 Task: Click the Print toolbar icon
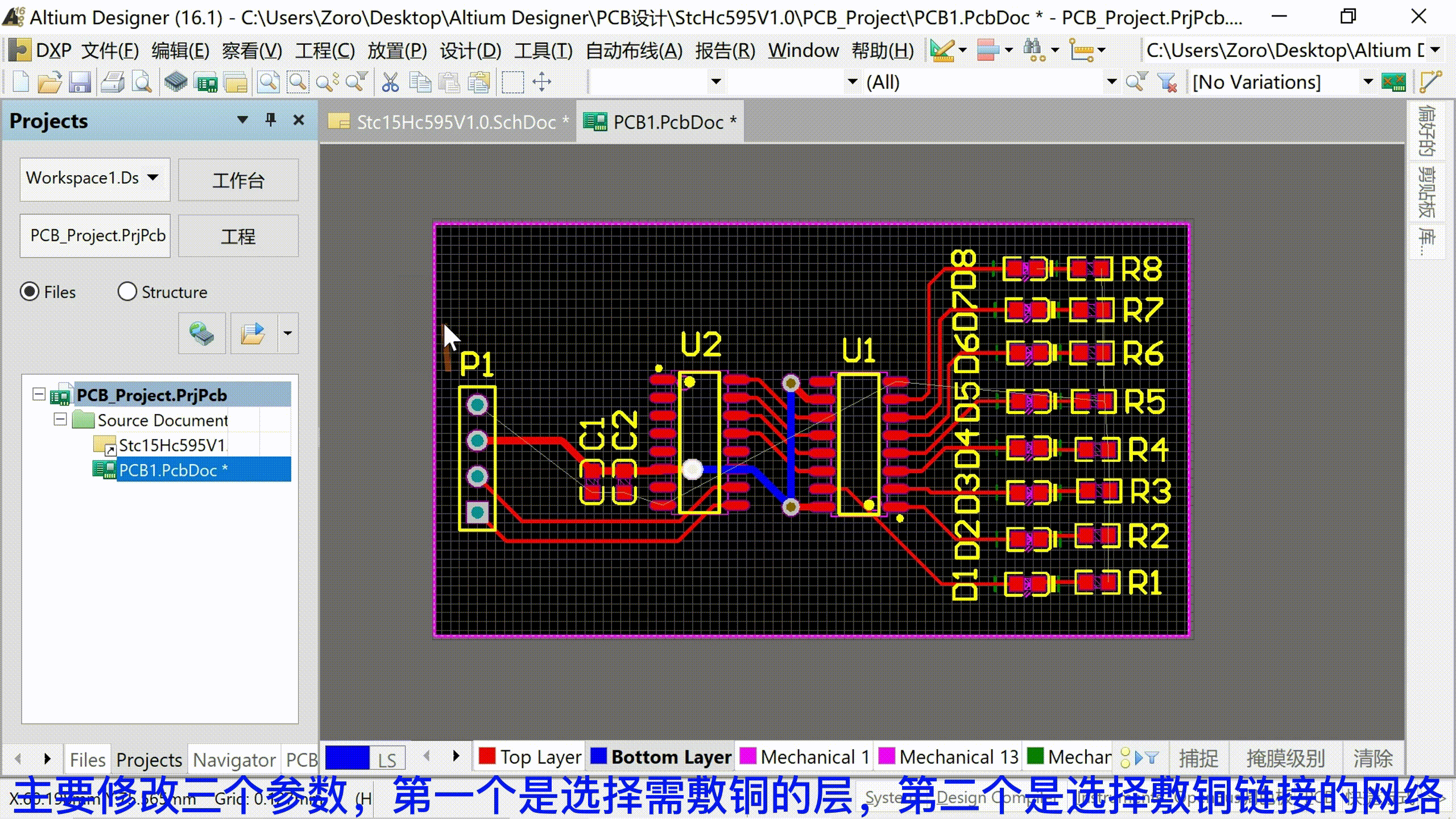(113, 82)
